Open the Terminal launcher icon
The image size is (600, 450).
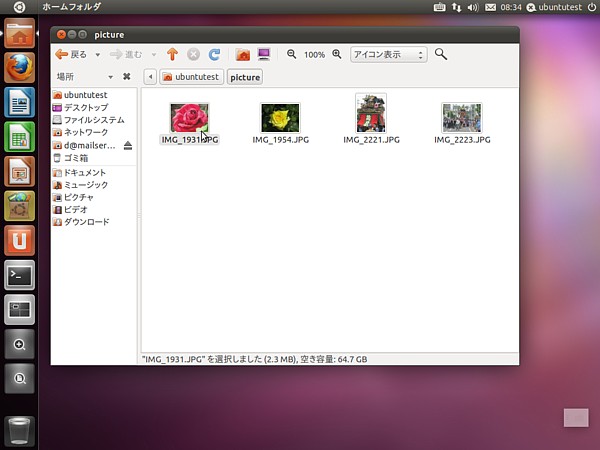(20, 275)
